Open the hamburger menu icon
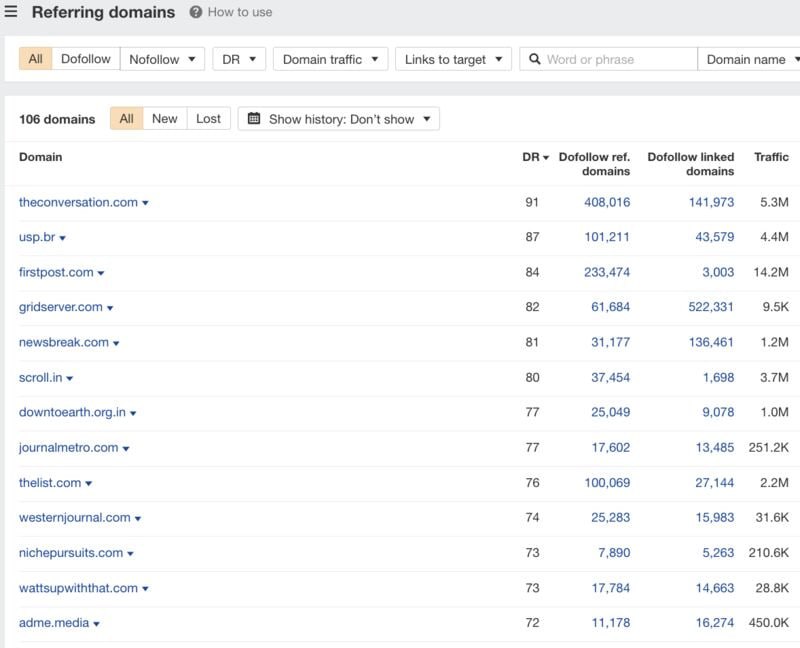 11,11
